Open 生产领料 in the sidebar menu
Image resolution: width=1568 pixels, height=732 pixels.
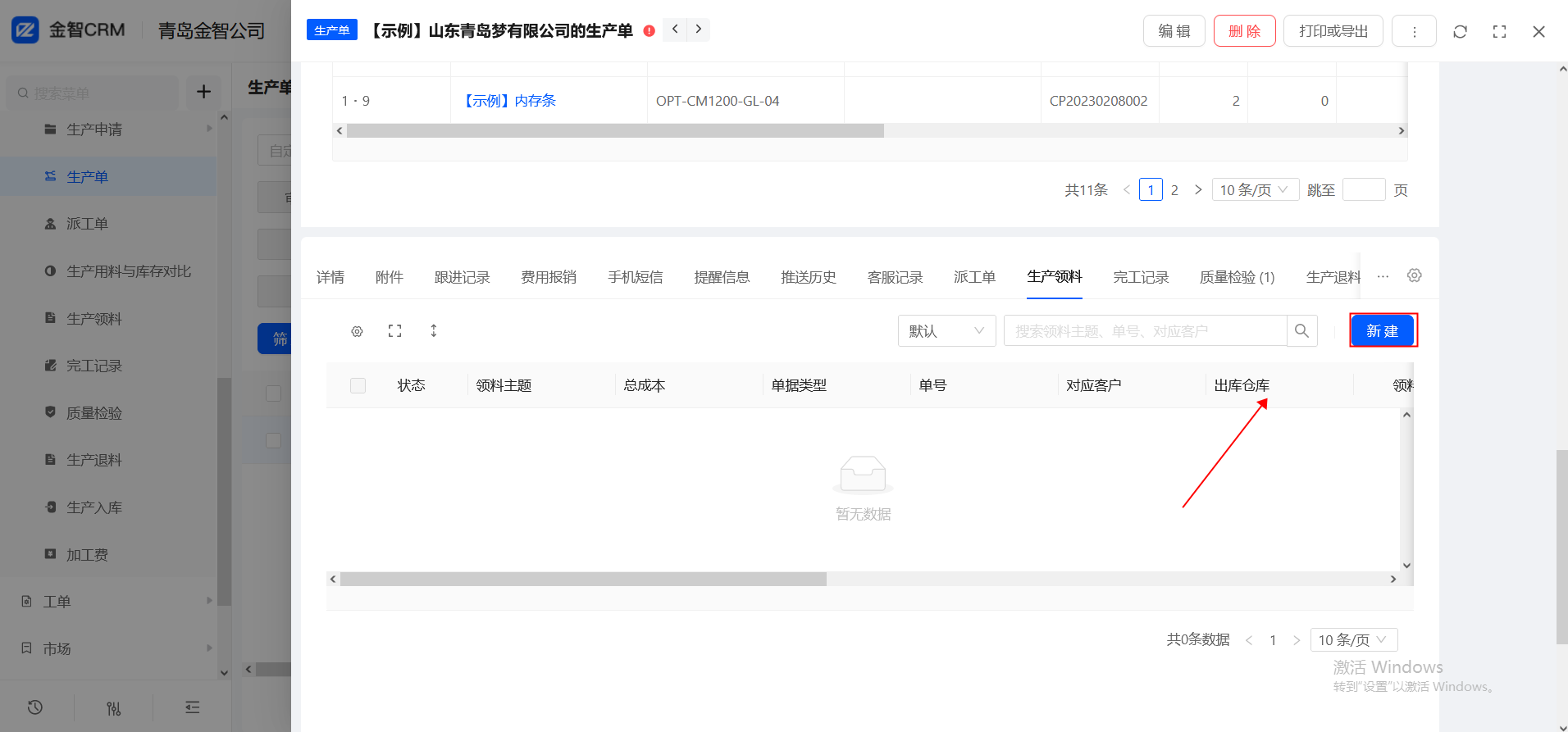[x=94, y=319]
